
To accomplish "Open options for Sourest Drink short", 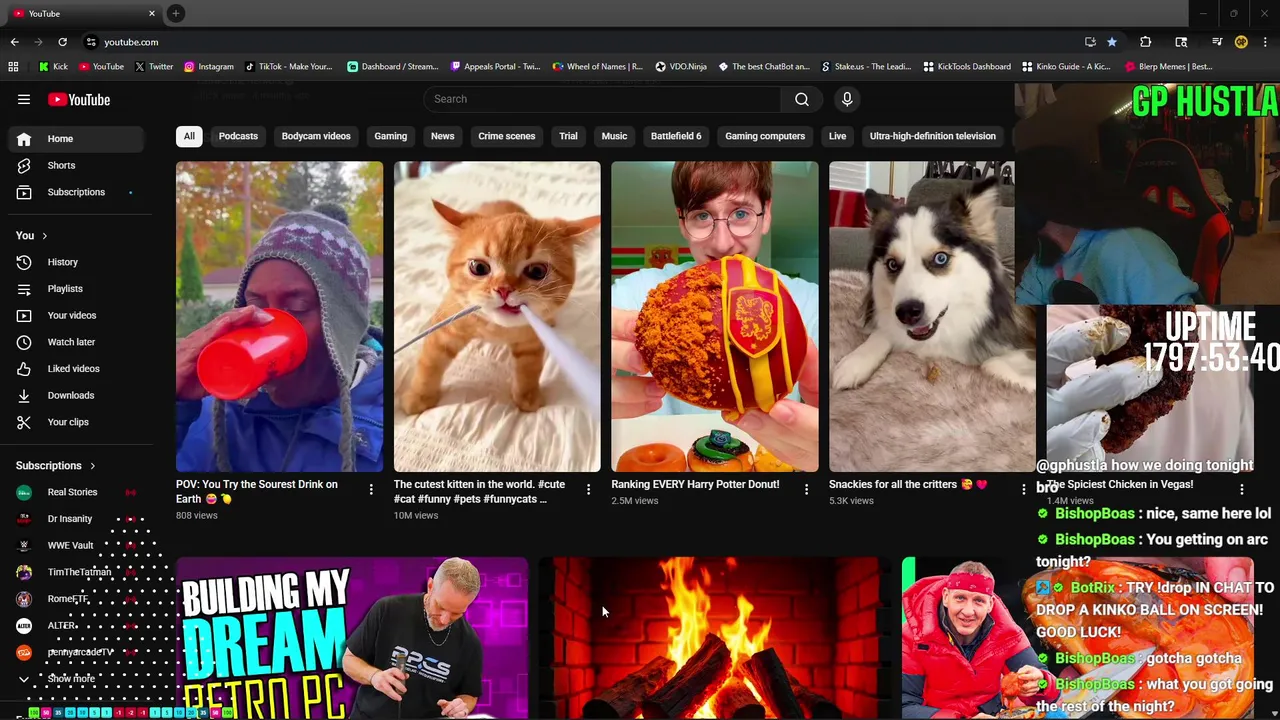I will (x=371, y=489).
